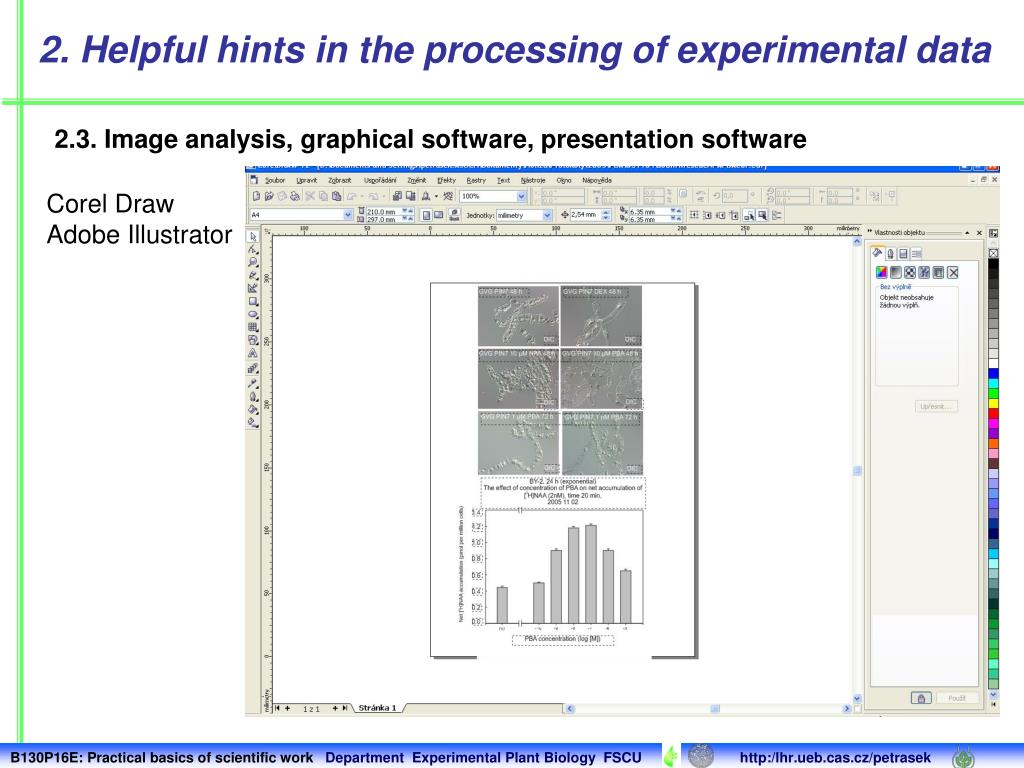Viewport: 1024px width, 768px height.
Task: Click the GVG PIN7 48 h microscope image
Action: point(519,315)
